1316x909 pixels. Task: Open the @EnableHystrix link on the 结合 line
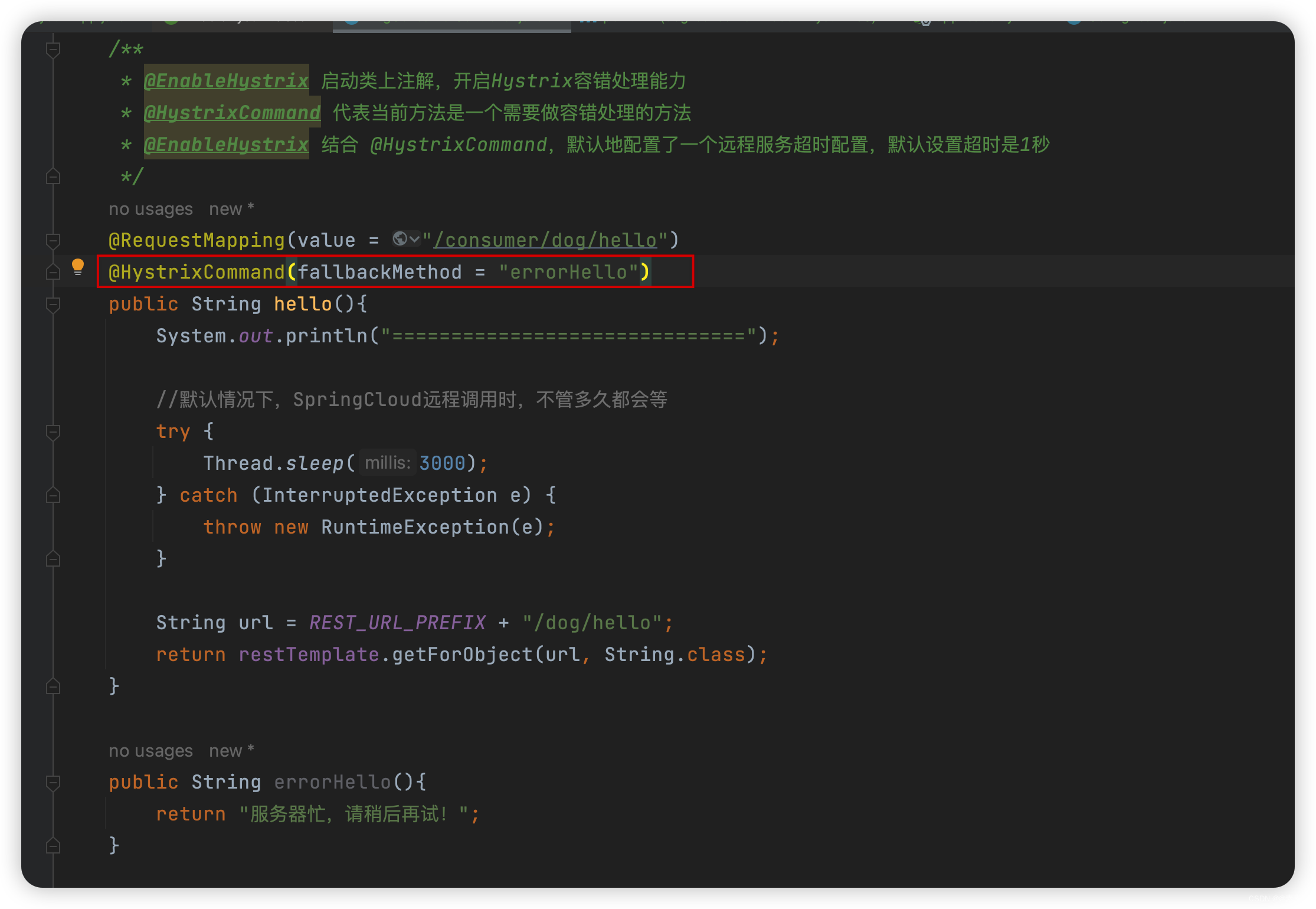coord(227,145)
